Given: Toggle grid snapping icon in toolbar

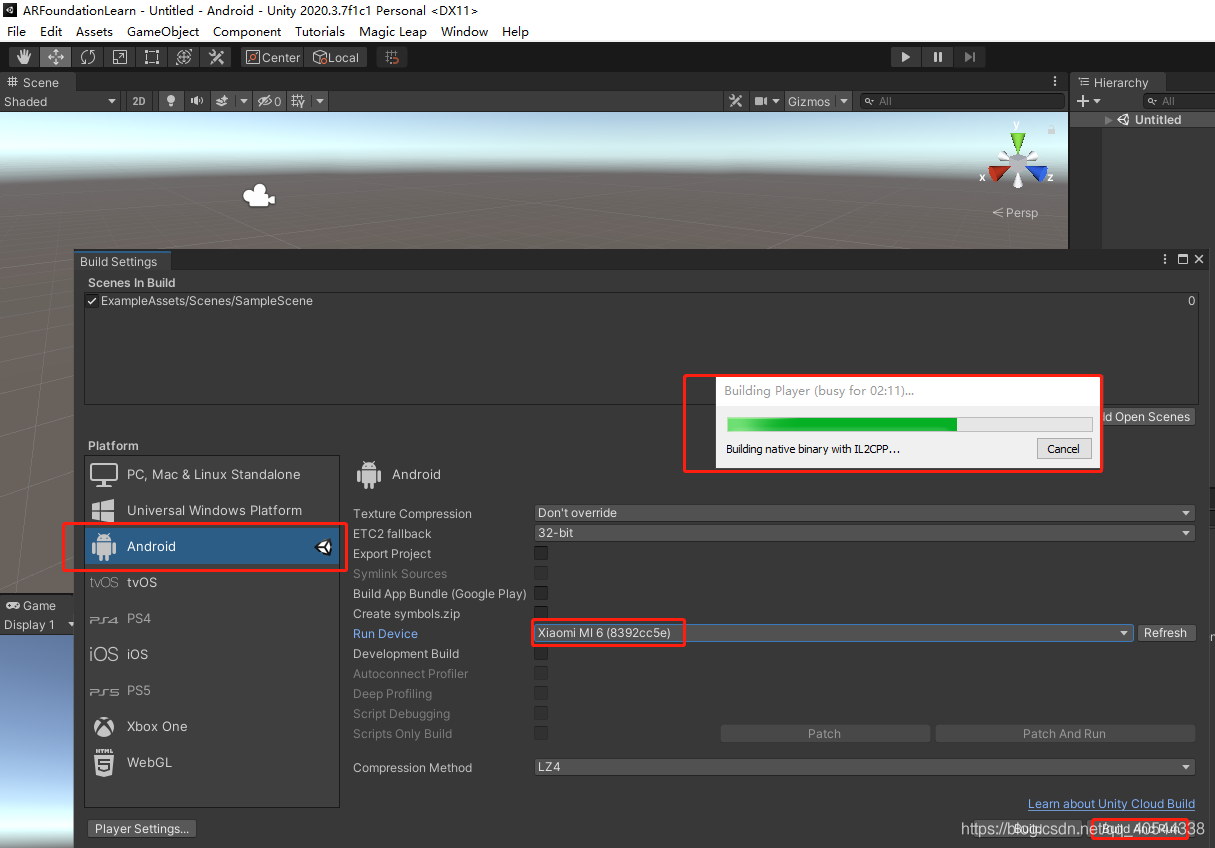Looking at the screenshot, I should [392, 57].
